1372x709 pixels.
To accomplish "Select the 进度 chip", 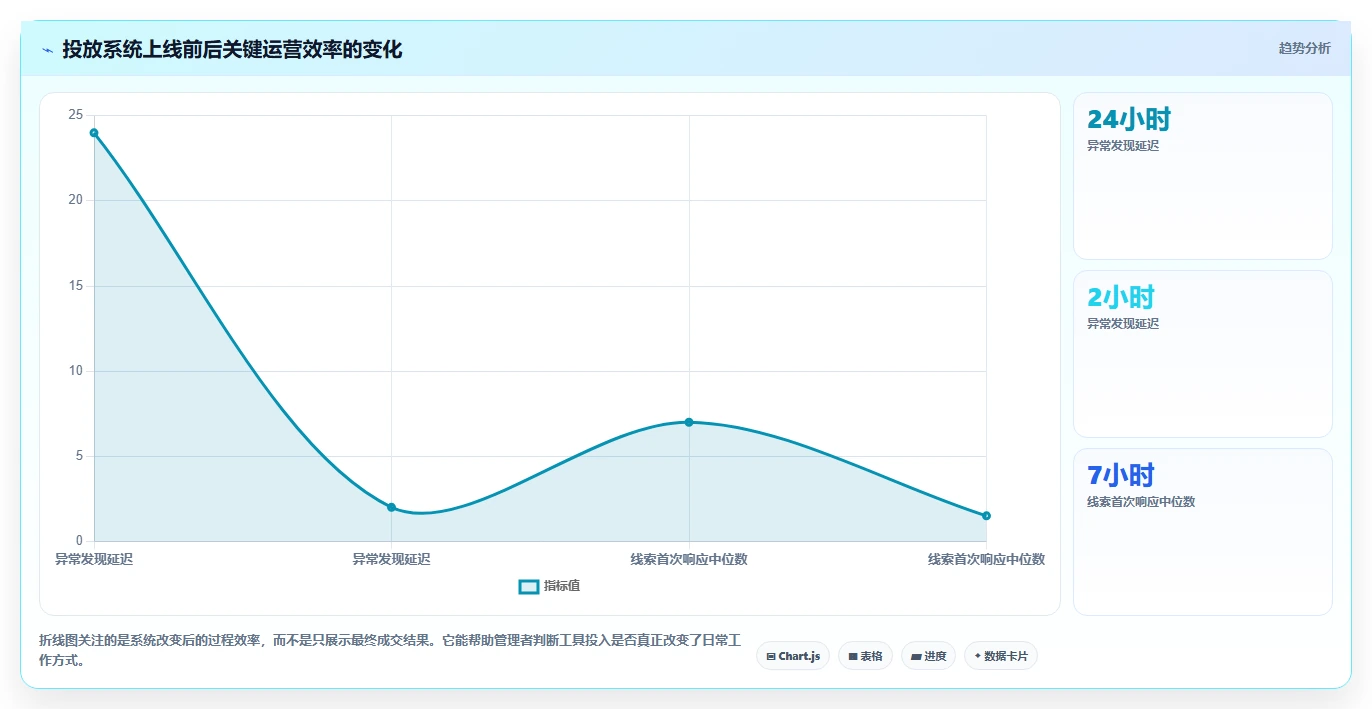I will [928, 656].
